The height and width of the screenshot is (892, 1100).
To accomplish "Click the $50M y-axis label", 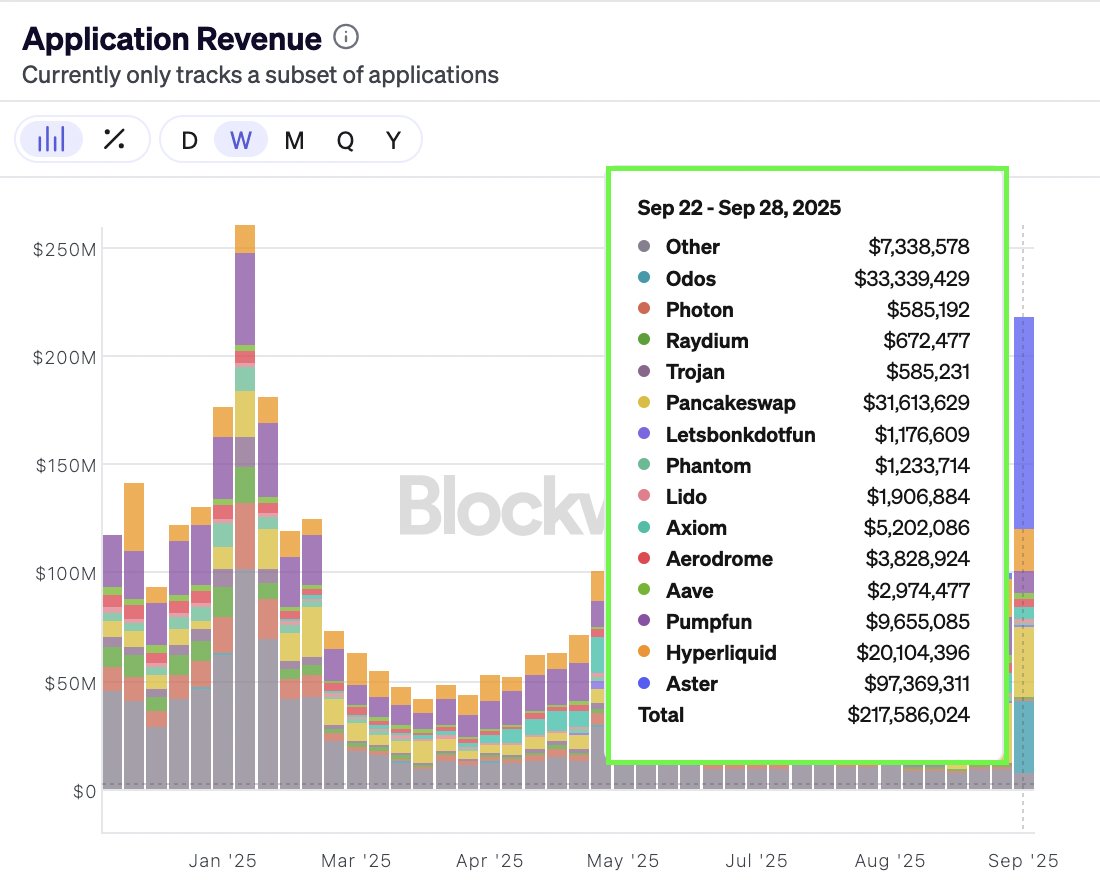I will pyautogui.click(x=70, y=683).
